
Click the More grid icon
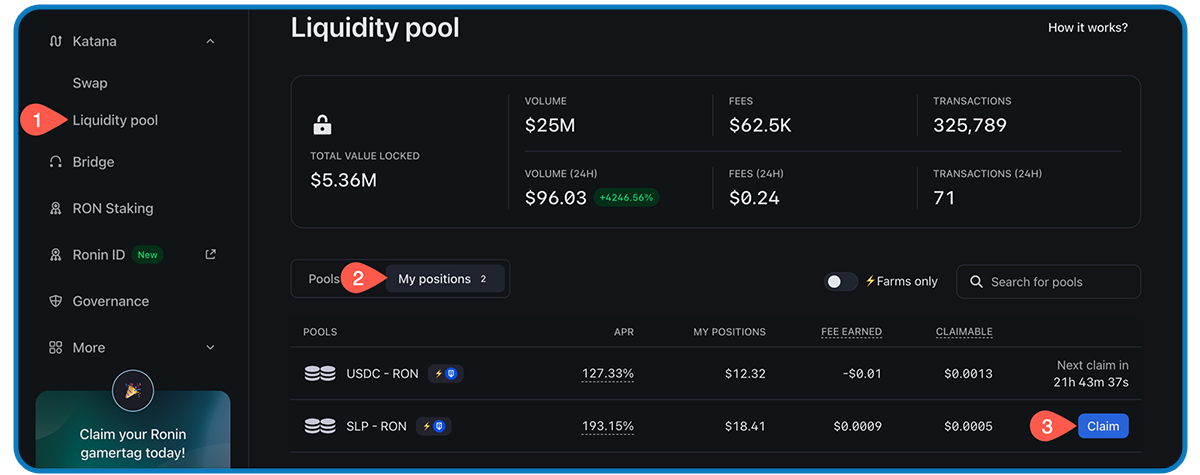[x=56, y=348]
